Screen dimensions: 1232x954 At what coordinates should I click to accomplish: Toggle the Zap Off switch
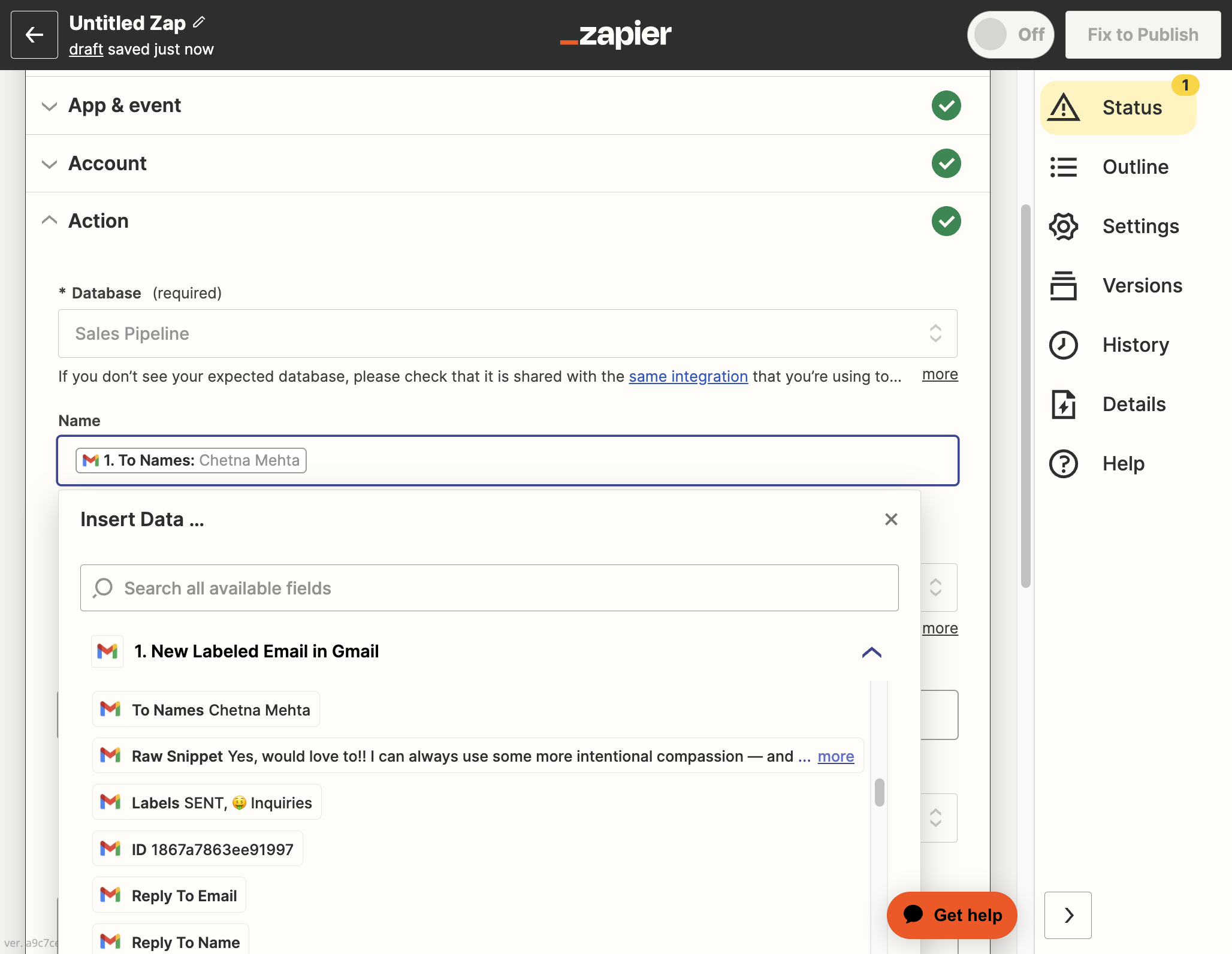[x=1010, y=35]
